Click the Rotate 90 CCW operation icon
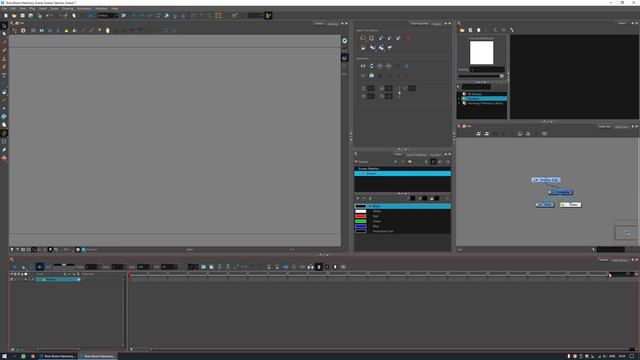The image size is (640, 360). click(389, 66)
